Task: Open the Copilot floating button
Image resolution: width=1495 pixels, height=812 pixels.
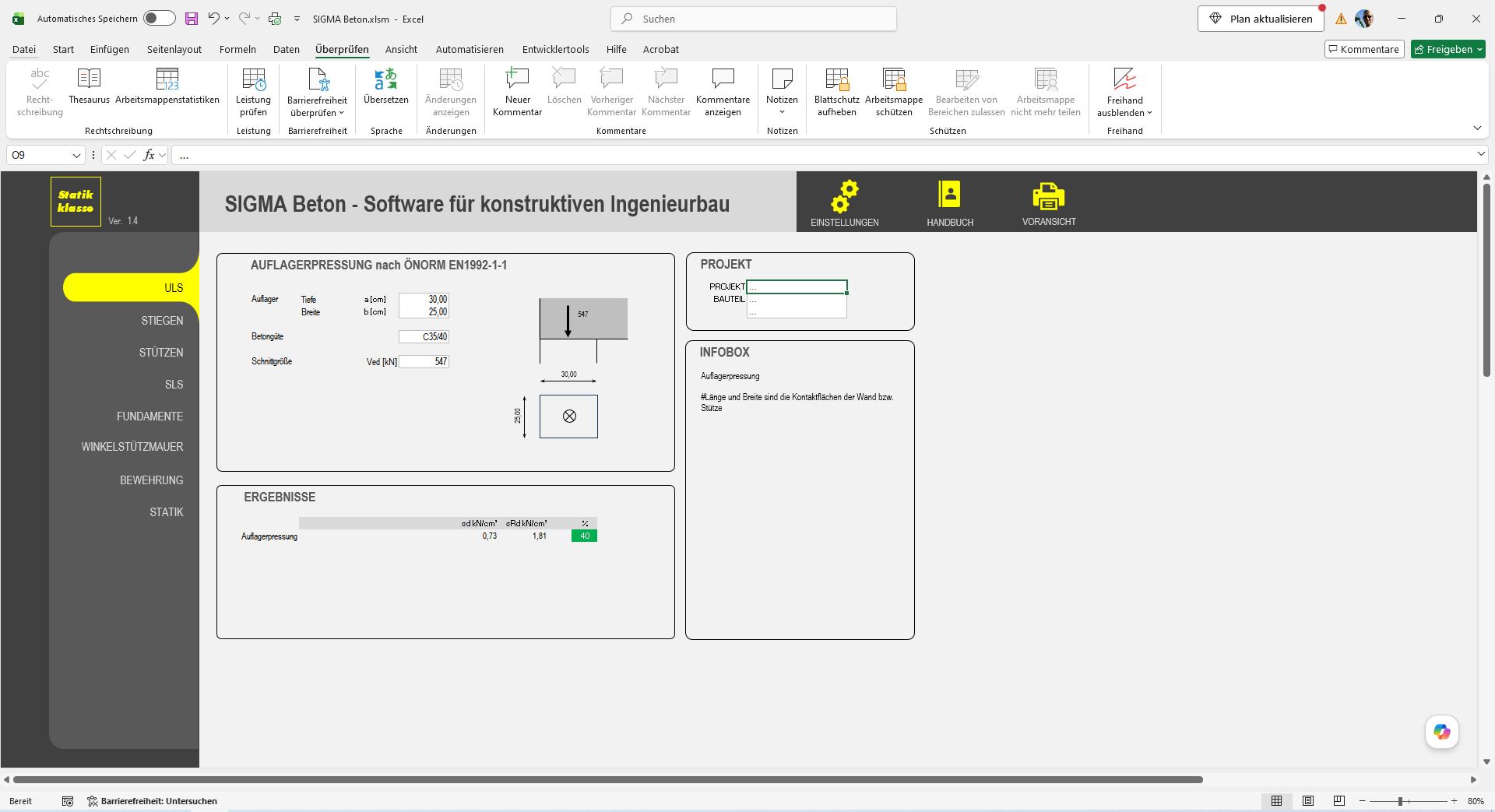Action: click(1442, 732)
